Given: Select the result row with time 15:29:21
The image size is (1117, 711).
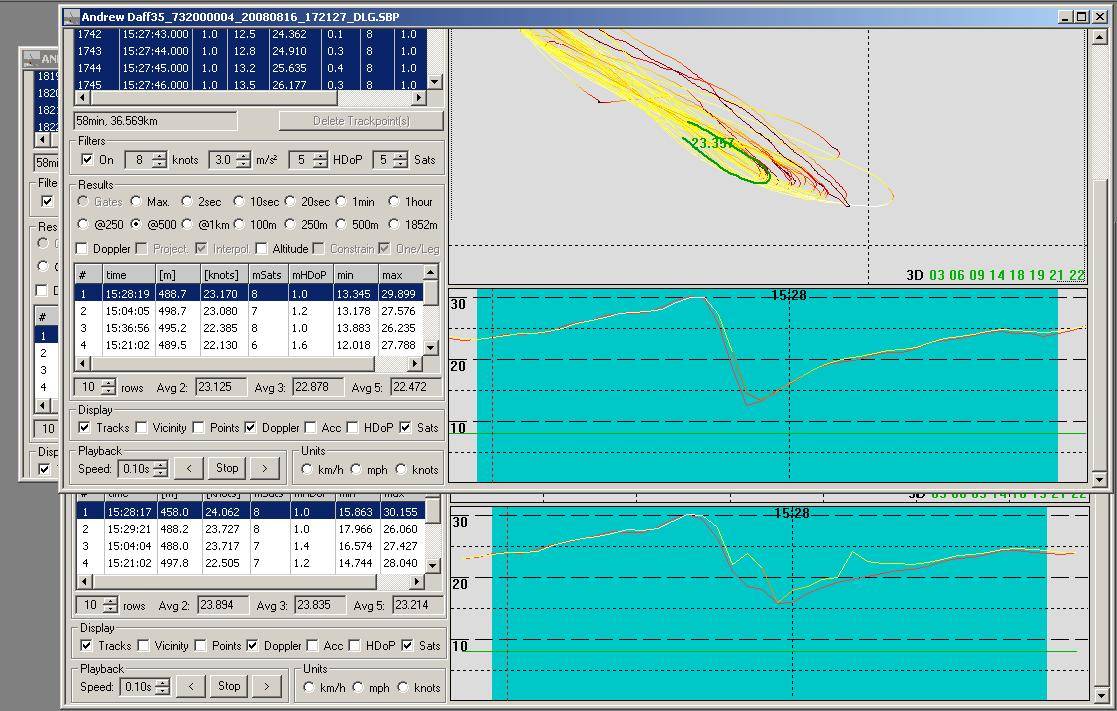Looking at the screenshot, I should [x=128, y=529].
